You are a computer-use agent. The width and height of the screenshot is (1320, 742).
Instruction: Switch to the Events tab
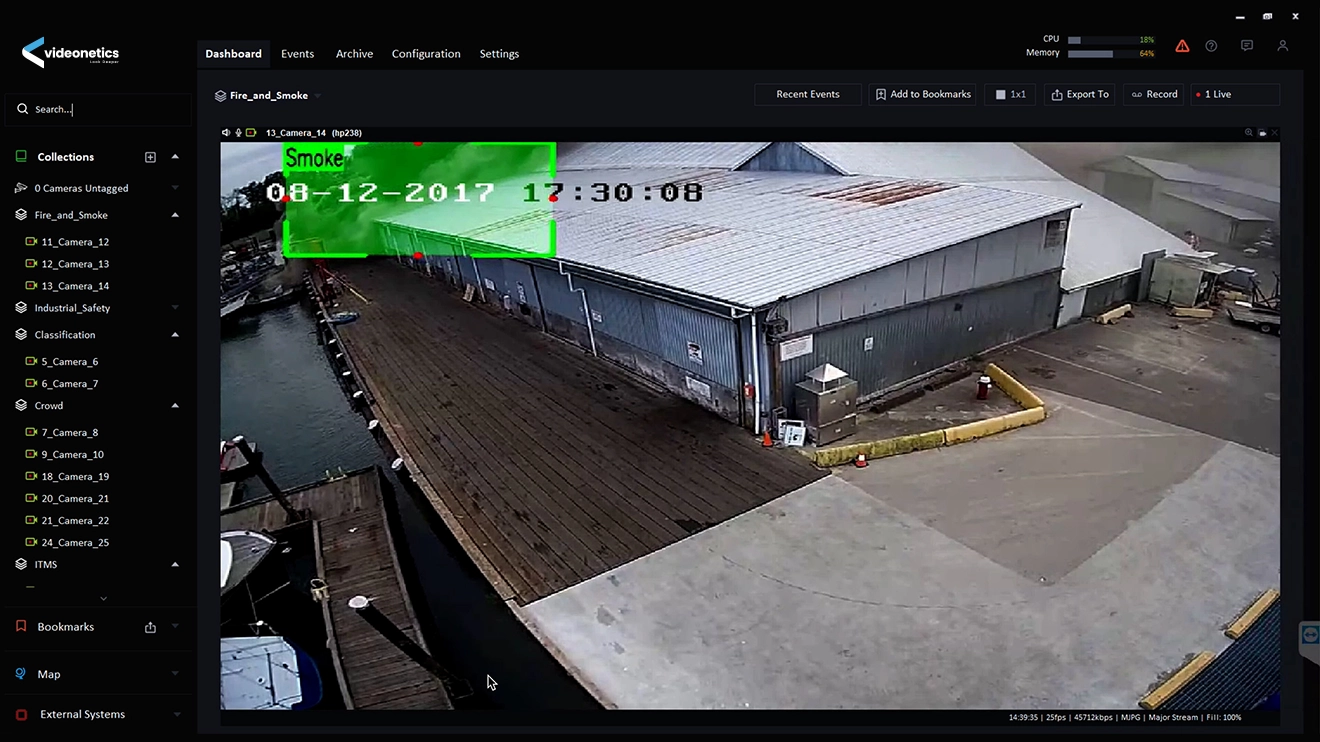point(297,54)
